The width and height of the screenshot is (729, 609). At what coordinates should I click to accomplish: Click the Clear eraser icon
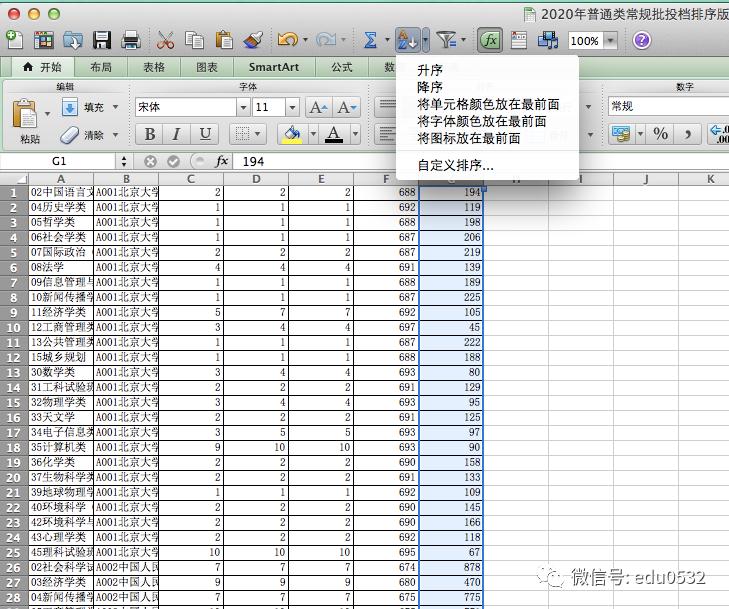click(x=70, y=135)
